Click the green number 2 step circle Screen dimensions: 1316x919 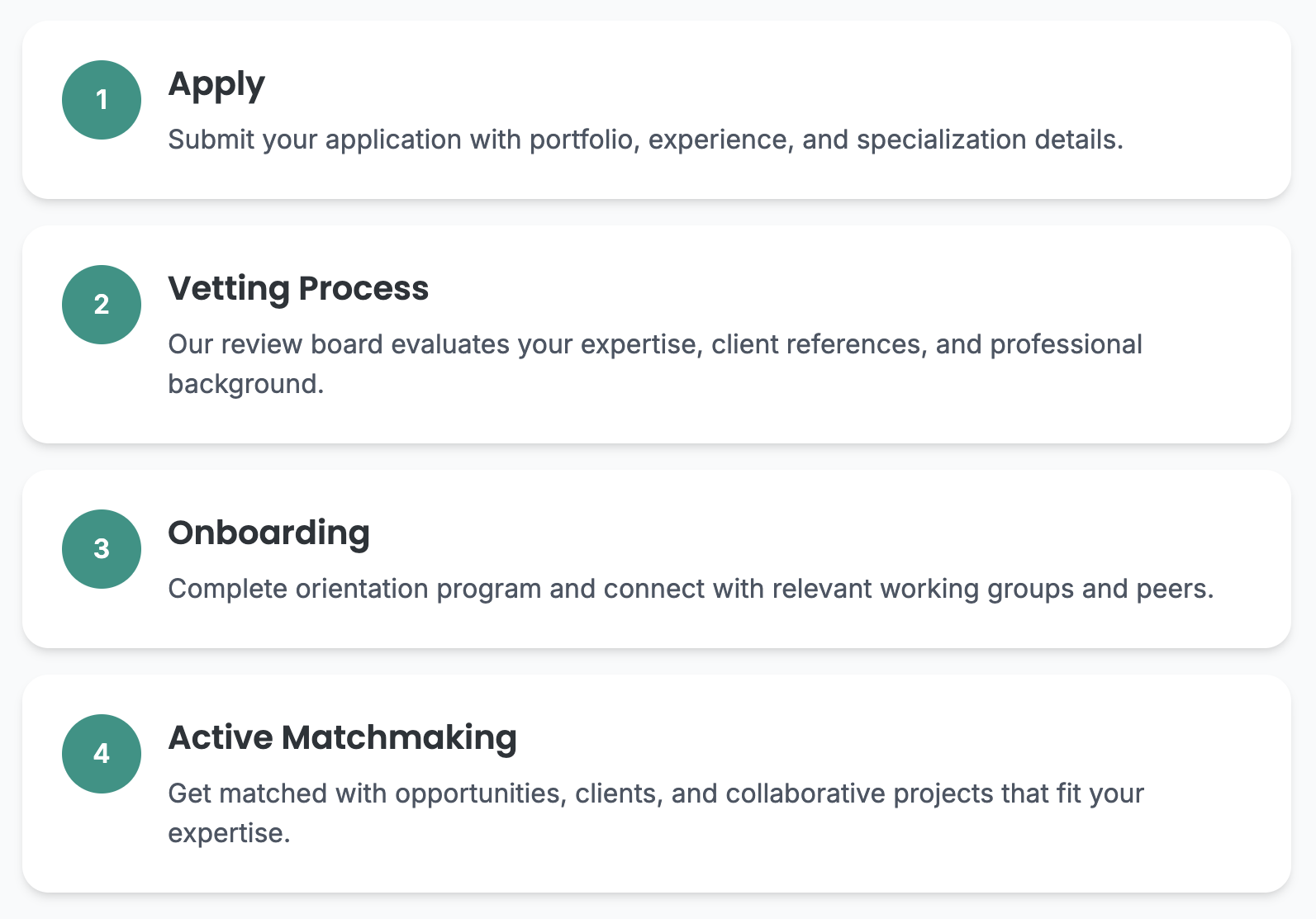102,305
